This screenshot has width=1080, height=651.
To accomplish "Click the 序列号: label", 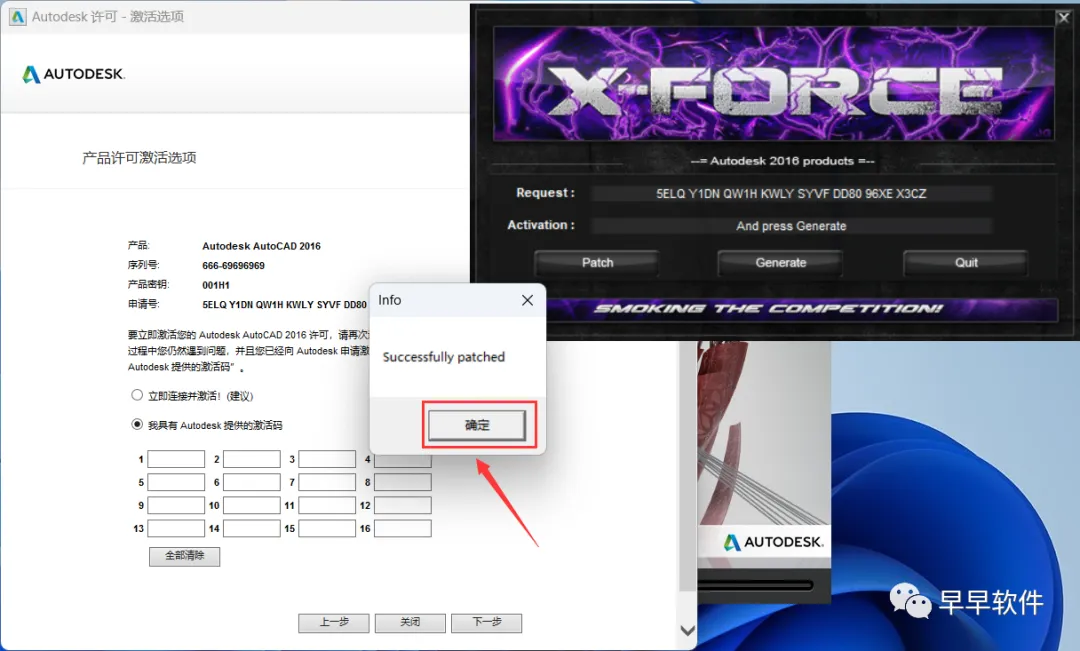I will 143,265.
